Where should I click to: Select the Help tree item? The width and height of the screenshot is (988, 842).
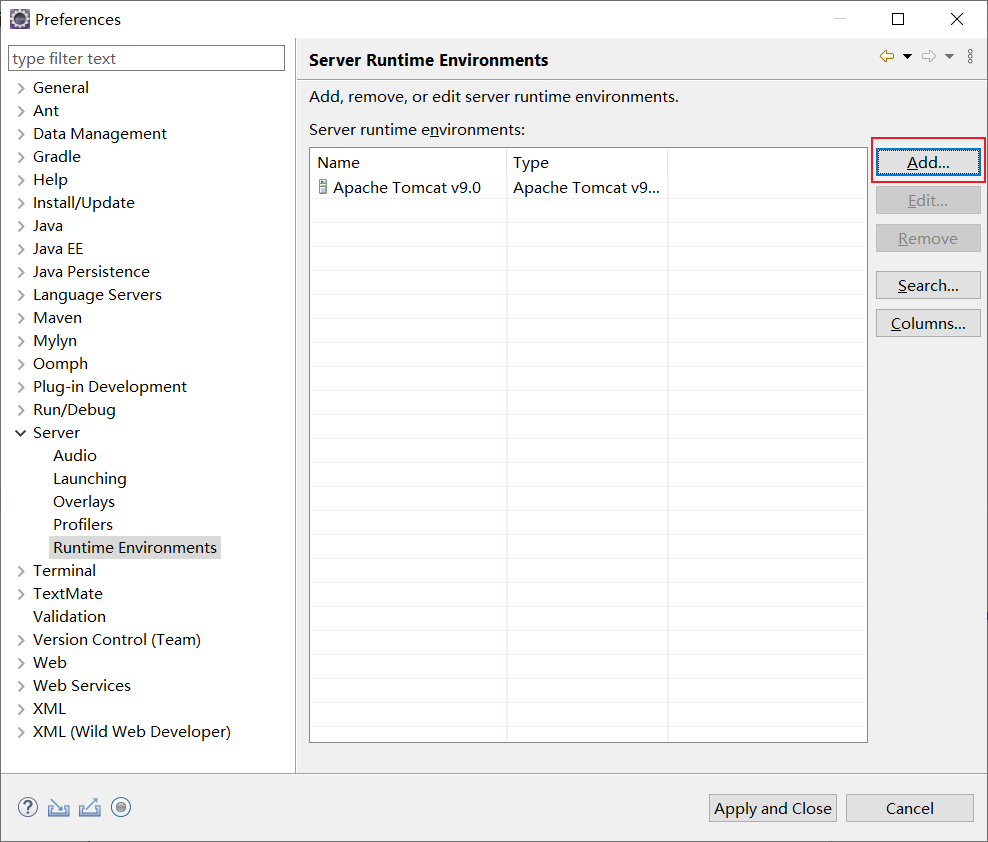[50, 180]
